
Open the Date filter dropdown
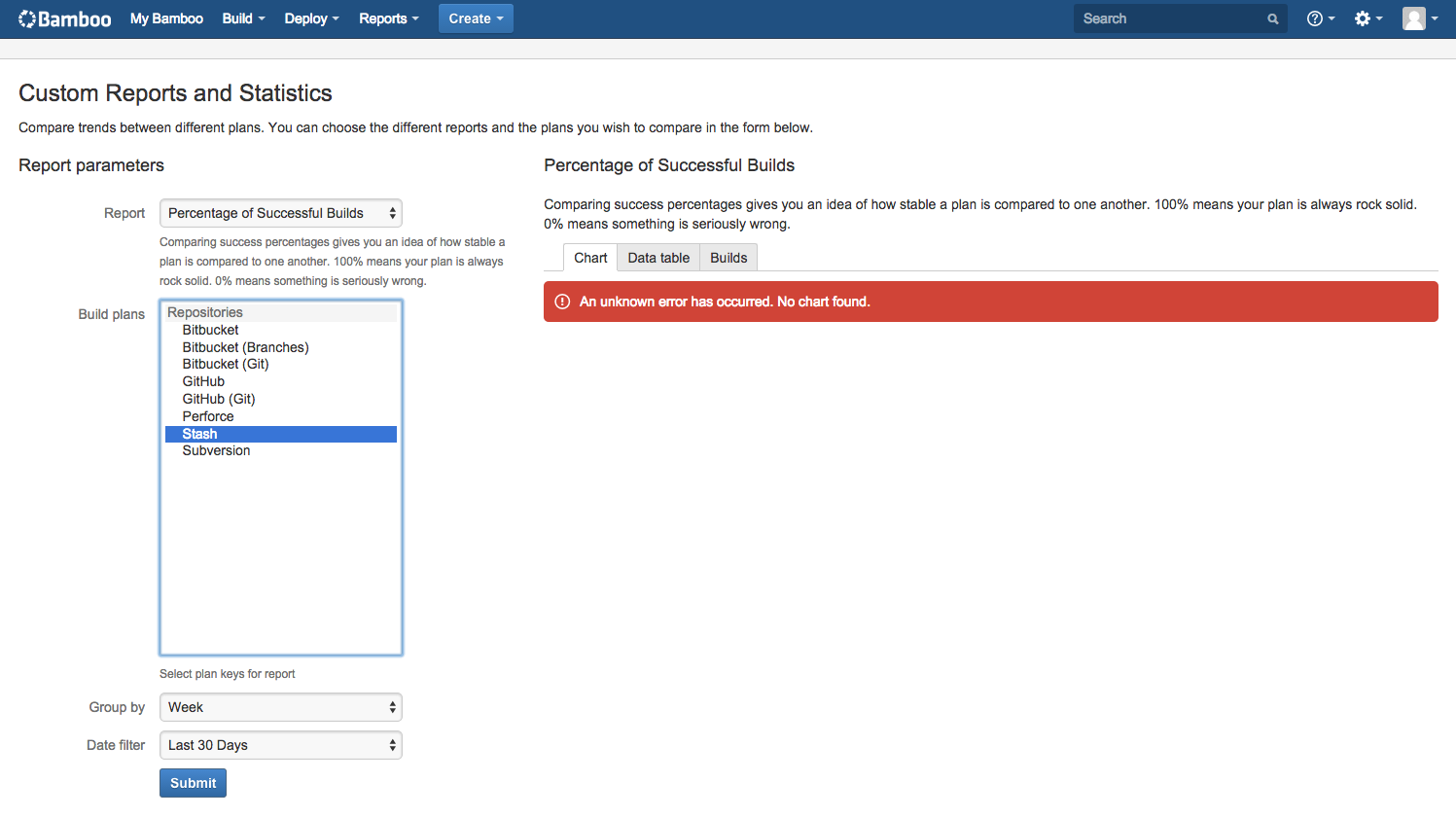281,745
